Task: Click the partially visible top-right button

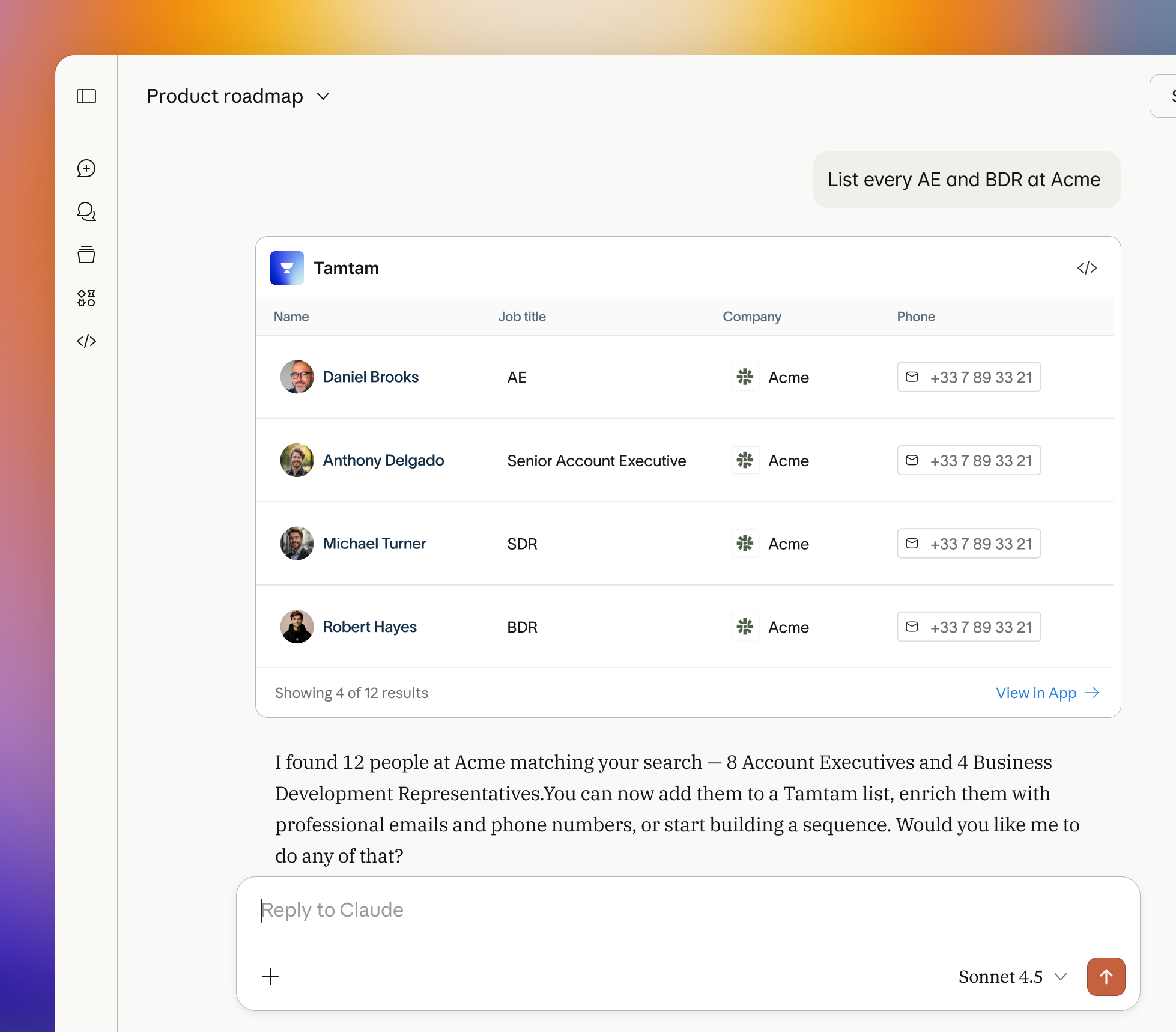Action: click(1163, 96)
